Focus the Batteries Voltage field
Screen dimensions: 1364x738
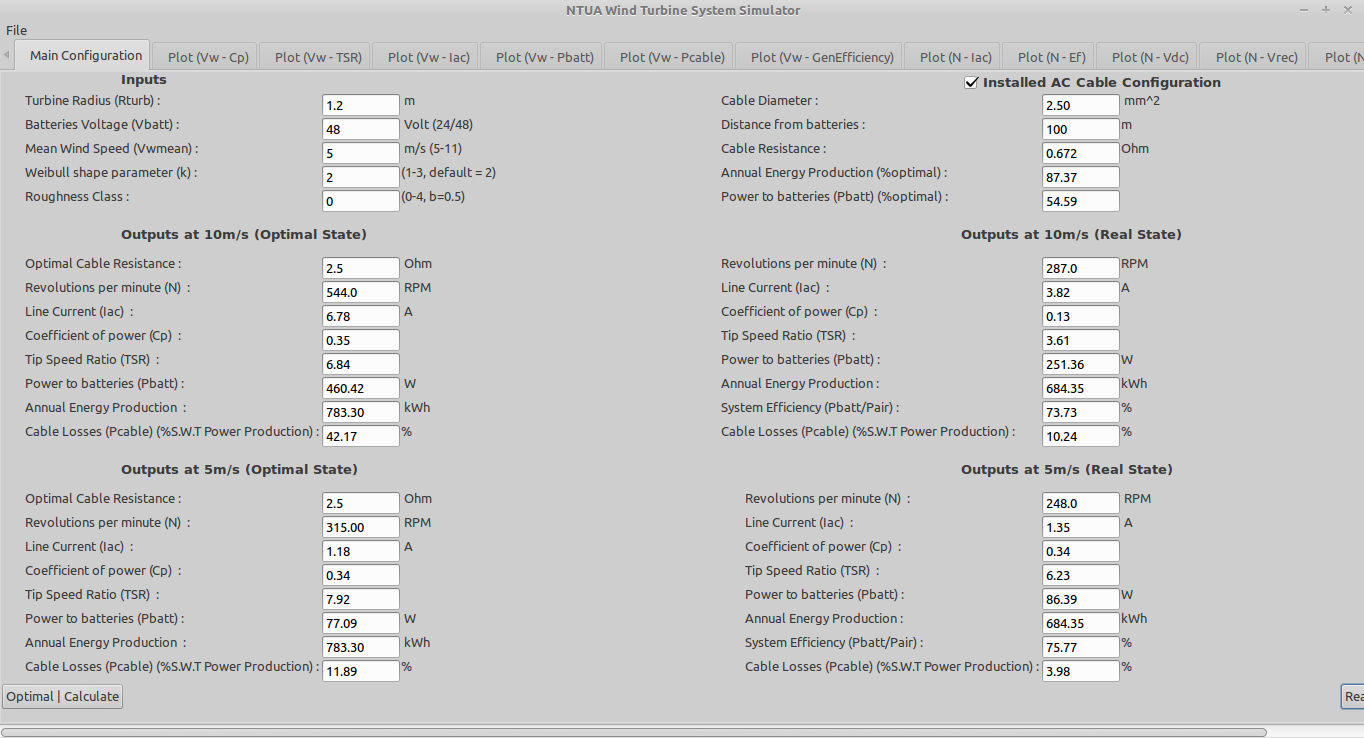[x=361, y=129]
